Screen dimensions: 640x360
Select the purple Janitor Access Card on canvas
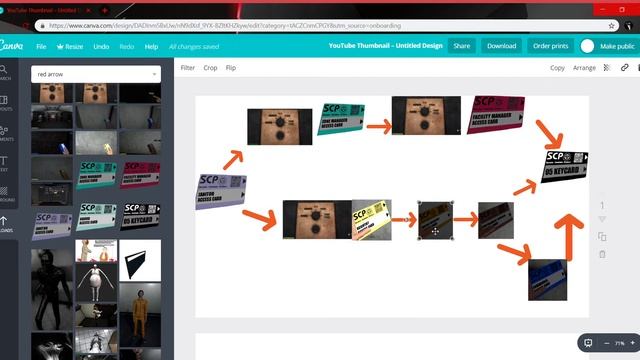(221, 191)
